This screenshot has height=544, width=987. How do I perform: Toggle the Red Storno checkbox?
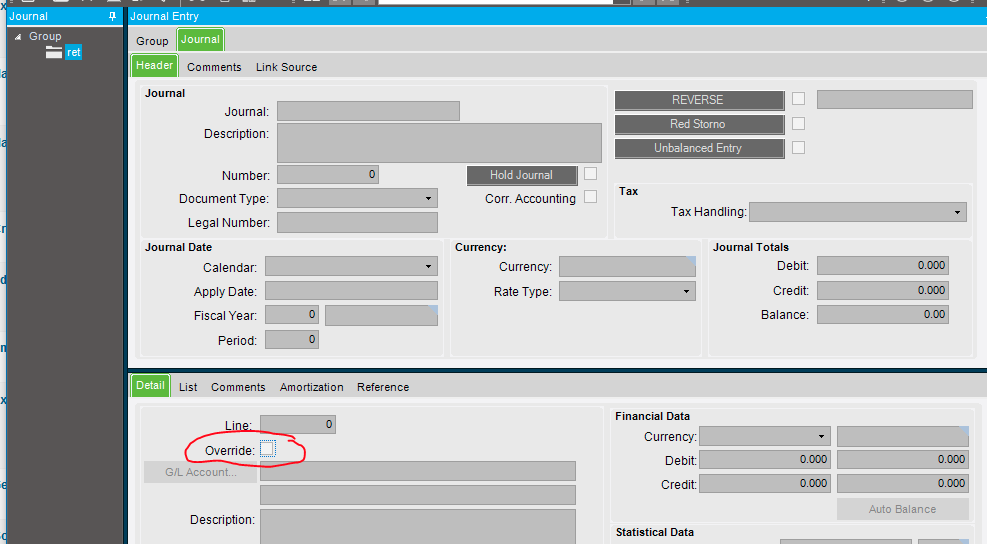click(x=798, y=123)
